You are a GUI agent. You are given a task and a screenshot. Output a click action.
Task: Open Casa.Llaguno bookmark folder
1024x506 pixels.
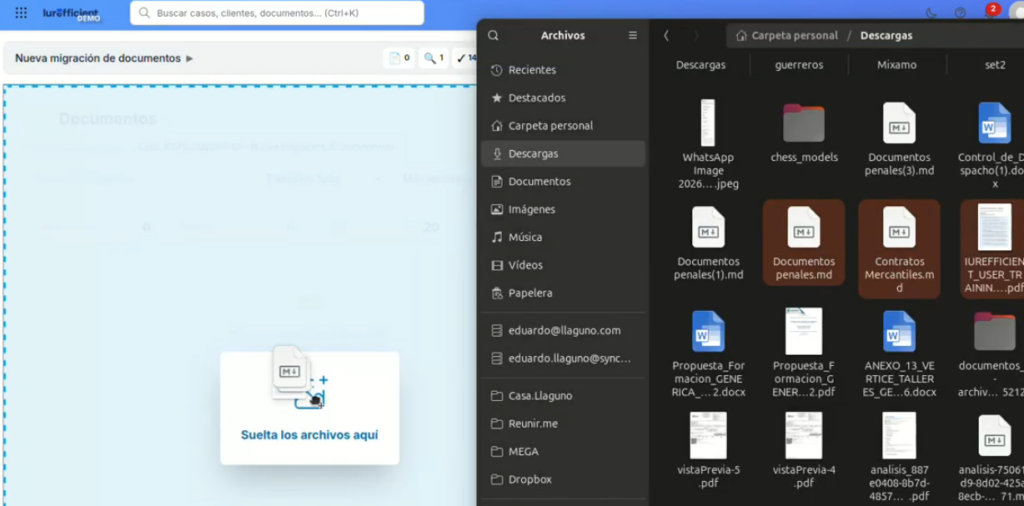[563, 396]
